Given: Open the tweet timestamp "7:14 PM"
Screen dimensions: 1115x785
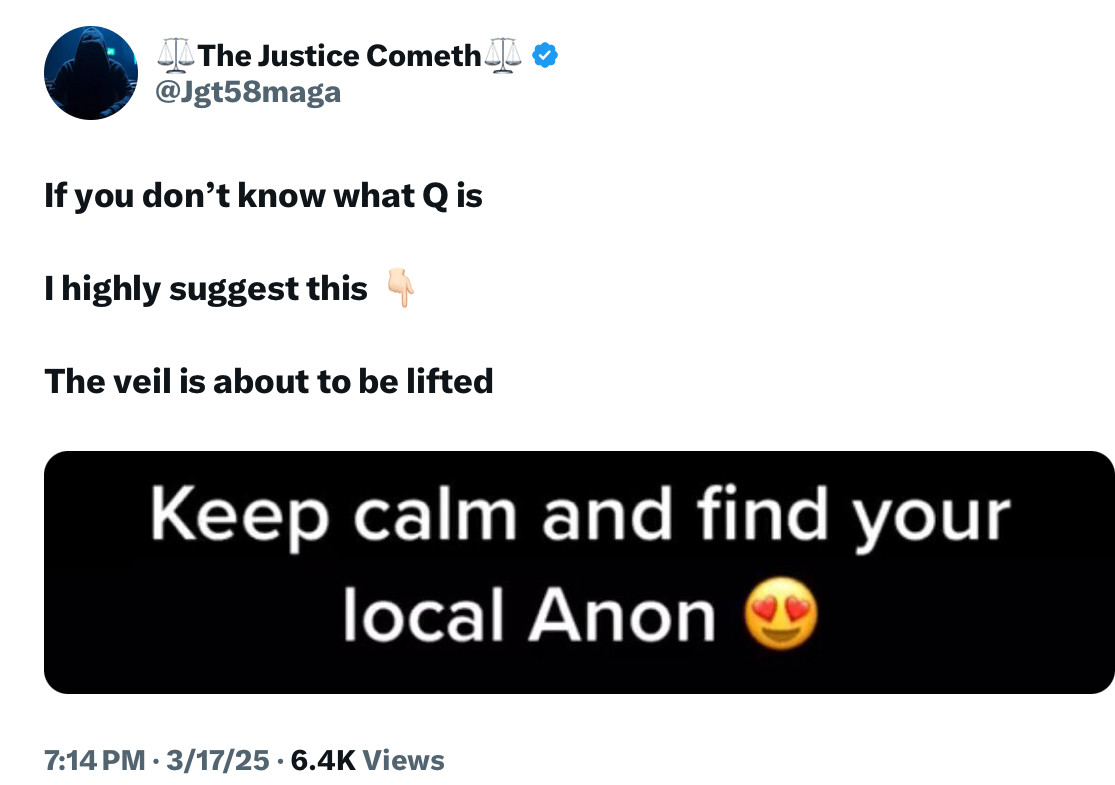Looking at the screenshot, I should (95, 761).
